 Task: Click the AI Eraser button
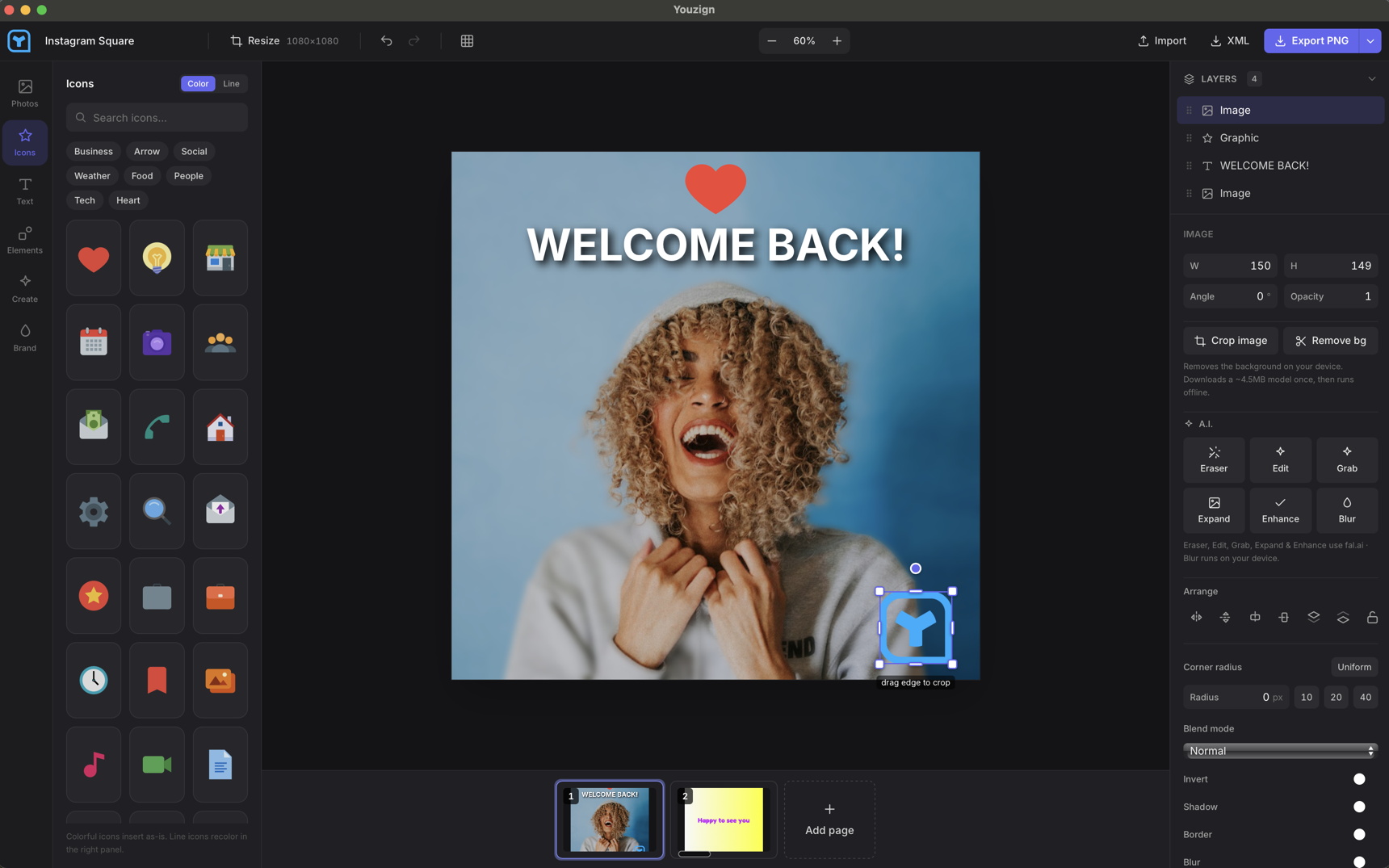pyautogui.click(x=1214, y=459)
